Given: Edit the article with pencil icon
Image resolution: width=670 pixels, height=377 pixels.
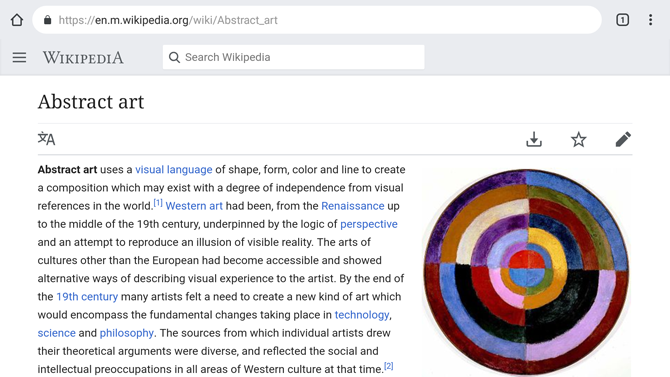Looking at the screenshot, I should pos(623,139).
